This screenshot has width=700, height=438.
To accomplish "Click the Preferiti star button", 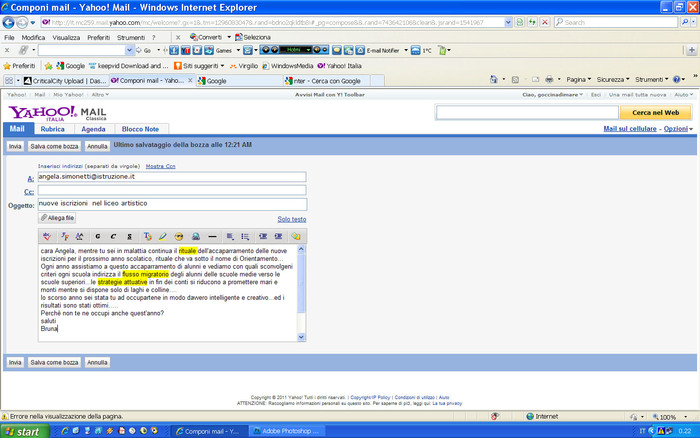I will point(19,66).
